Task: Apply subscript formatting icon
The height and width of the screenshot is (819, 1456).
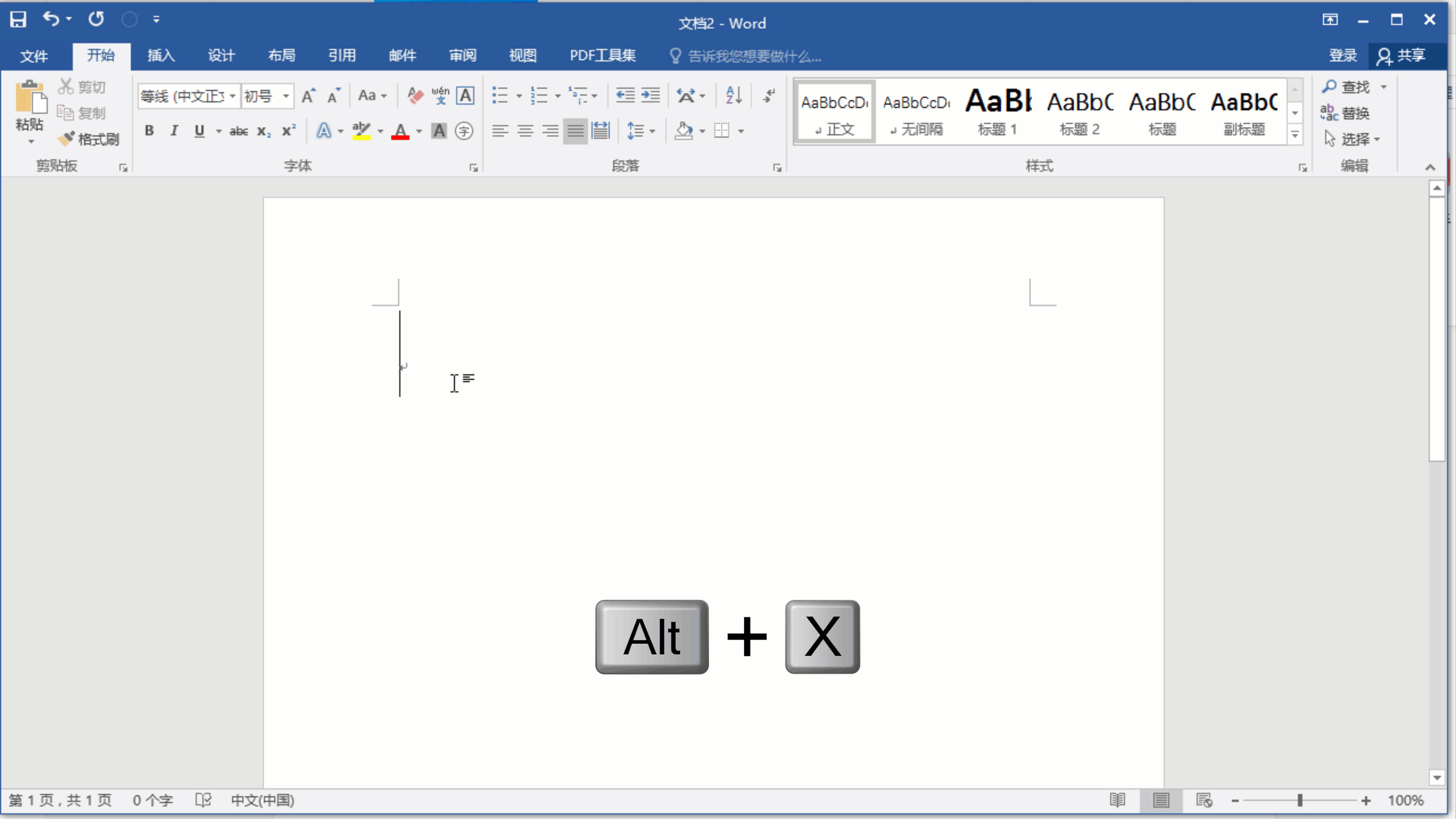Action: tap(263, 131)
